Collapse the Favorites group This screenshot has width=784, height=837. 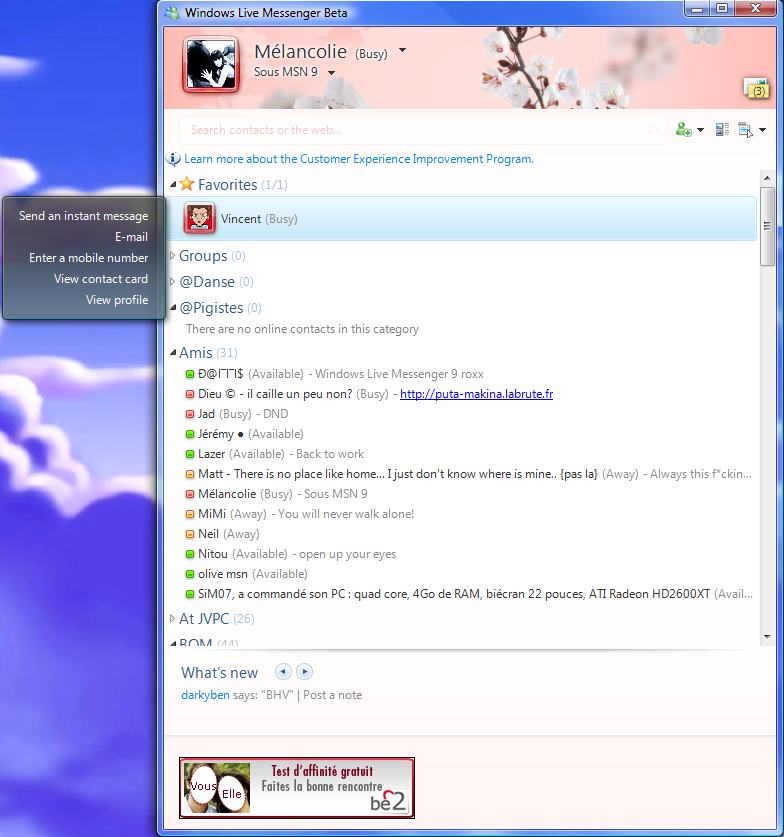173,184
